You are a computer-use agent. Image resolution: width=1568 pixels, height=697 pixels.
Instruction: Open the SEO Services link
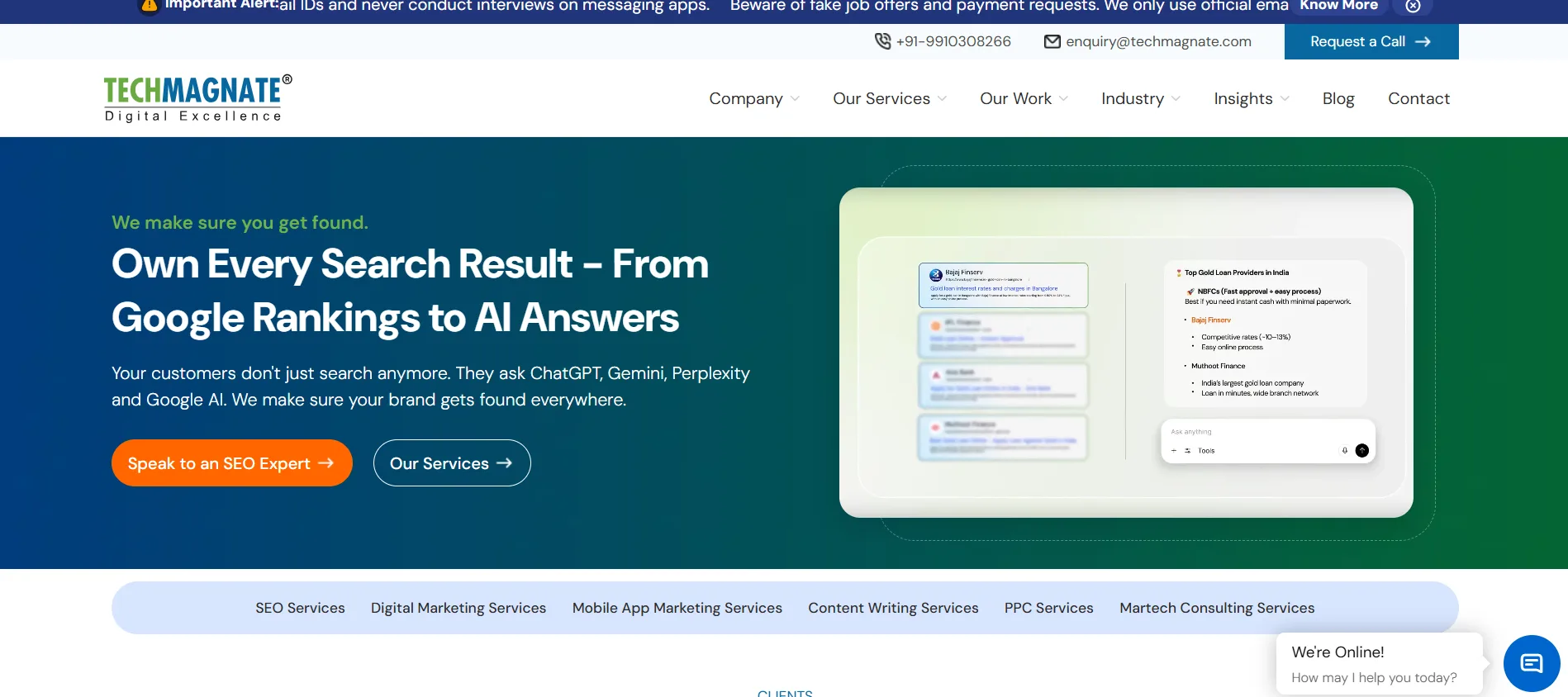(300, 608)
